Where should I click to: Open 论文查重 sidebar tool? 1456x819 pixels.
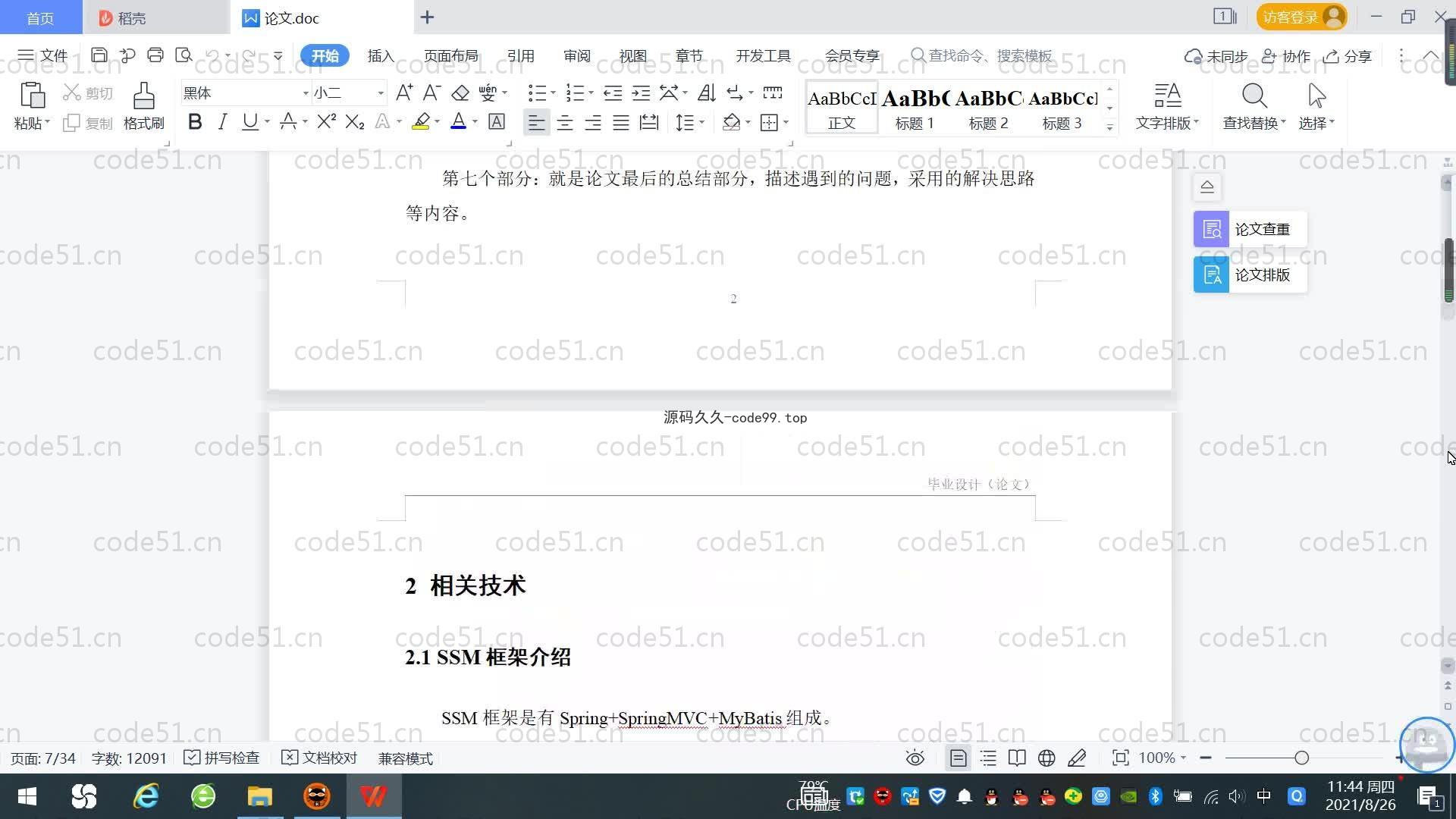tap(1250, 229)
